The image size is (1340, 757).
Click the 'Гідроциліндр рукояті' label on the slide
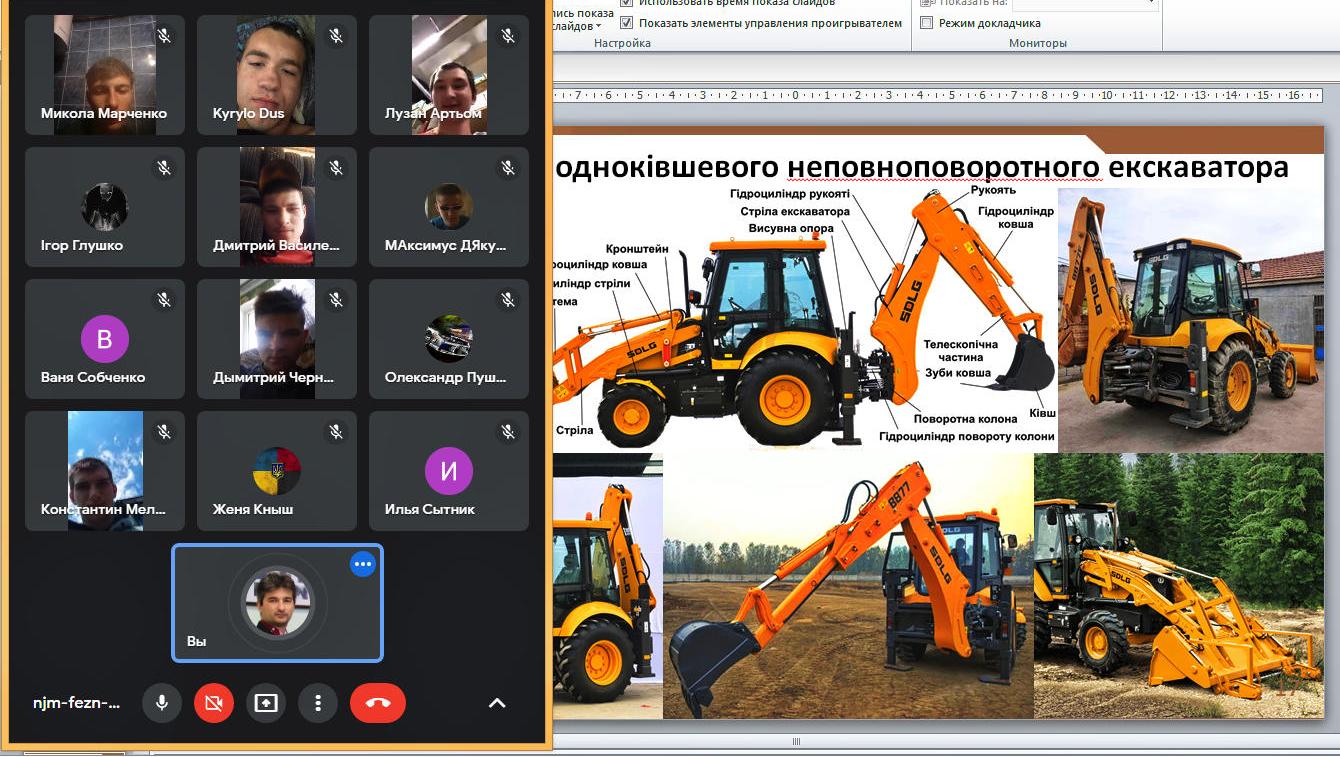coord(790,194)
